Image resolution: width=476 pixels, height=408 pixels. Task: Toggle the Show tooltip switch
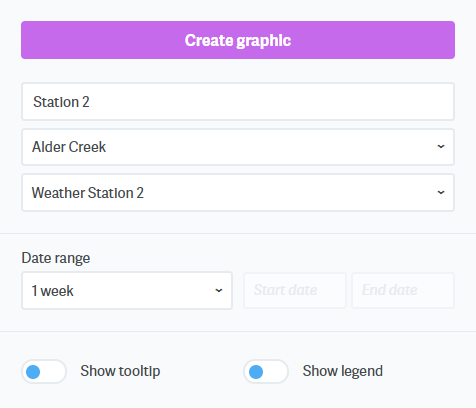point(44,371)
